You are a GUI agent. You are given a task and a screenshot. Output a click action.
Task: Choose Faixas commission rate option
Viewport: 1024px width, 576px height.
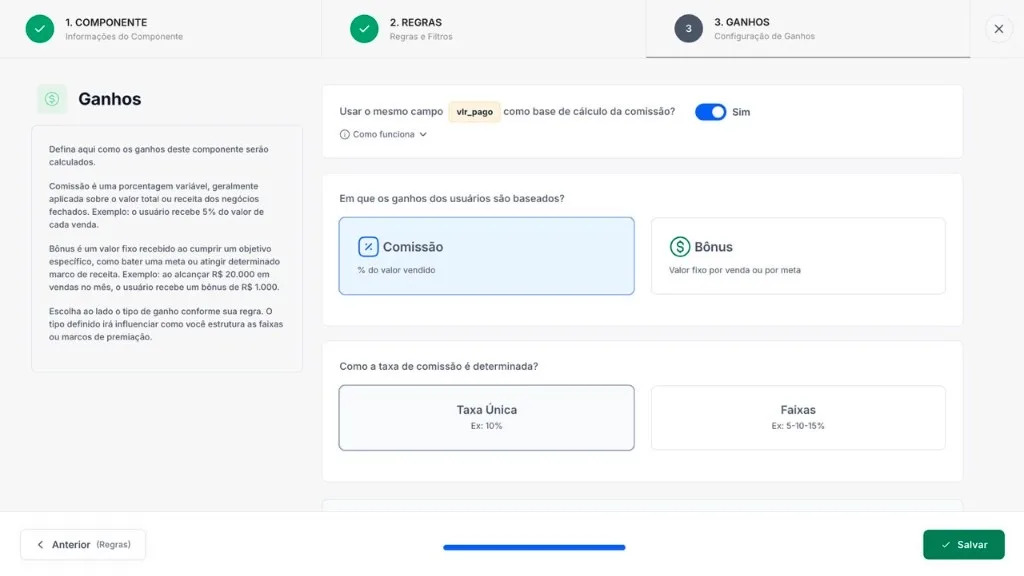point(798,417)
